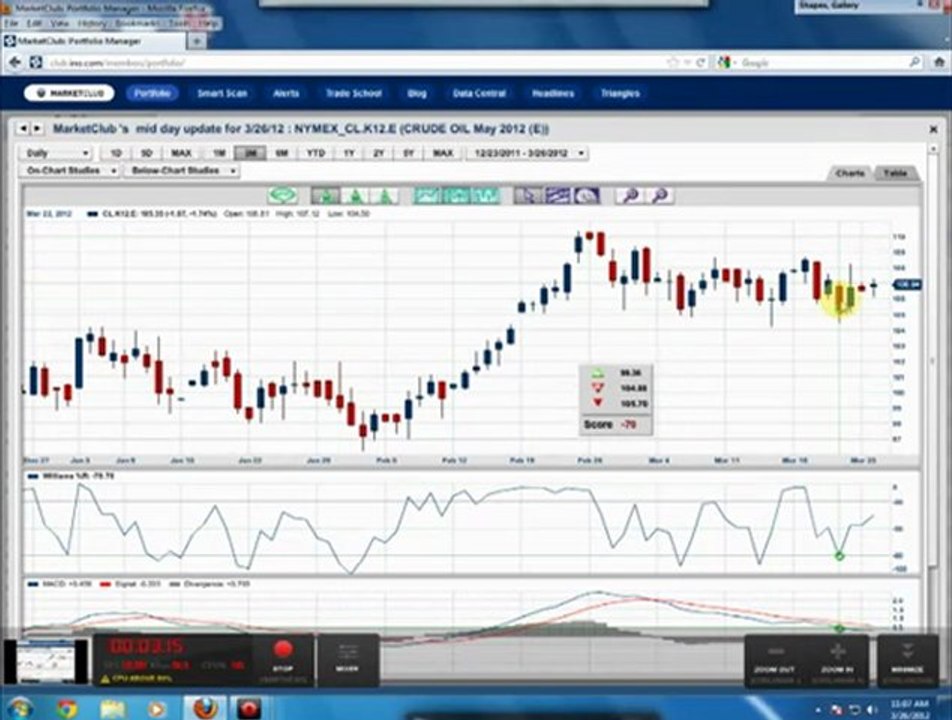Image resolution: width=952 pixels, height=720 pixels.
Task: Toggle the last green Trade Triangle icon
Action: click(384, 195)
